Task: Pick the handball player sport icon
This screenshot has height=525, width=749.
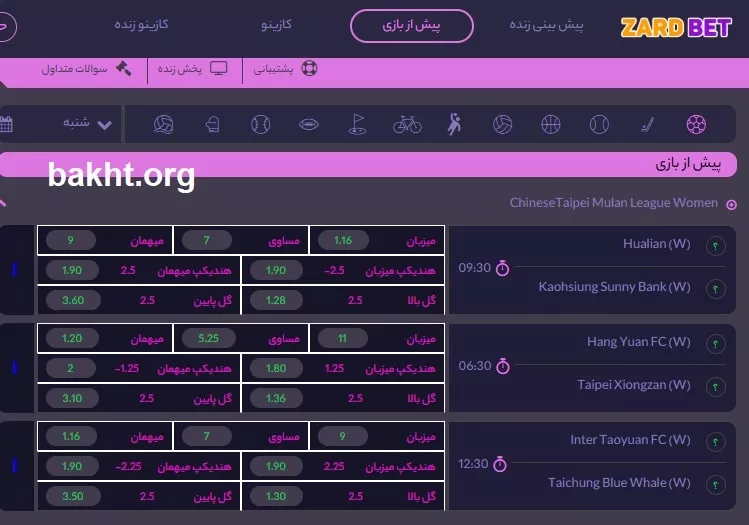Action: tap(455, 125)
